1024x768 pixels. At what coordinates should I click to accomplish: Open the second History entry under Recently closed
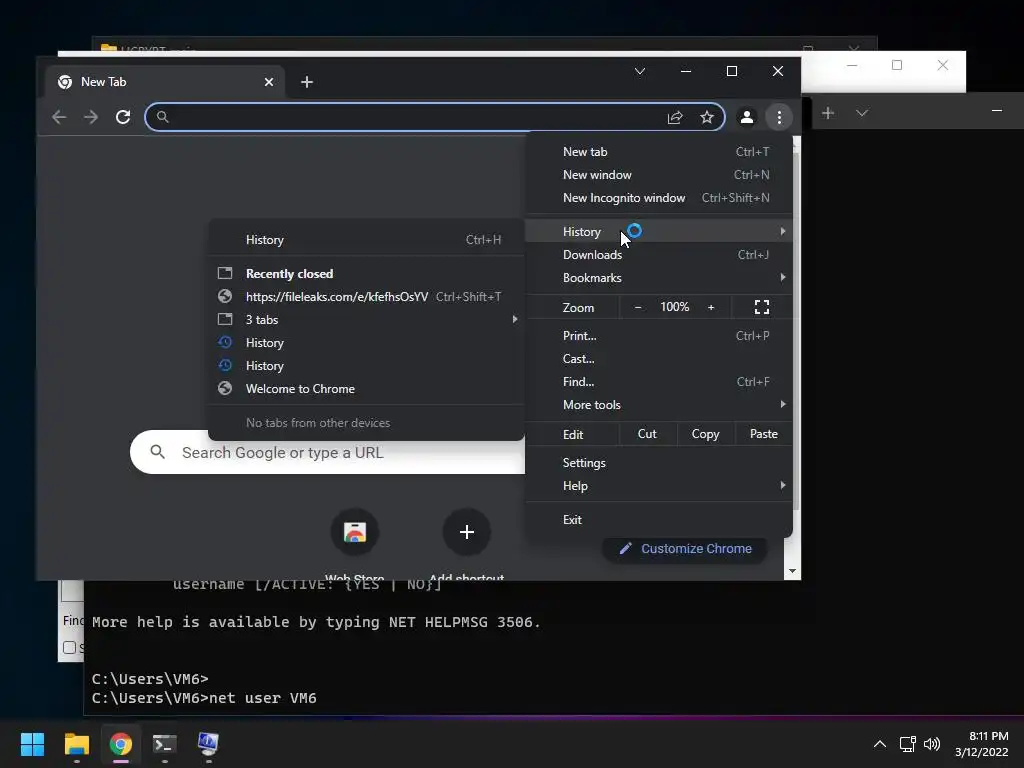[366, 365]
